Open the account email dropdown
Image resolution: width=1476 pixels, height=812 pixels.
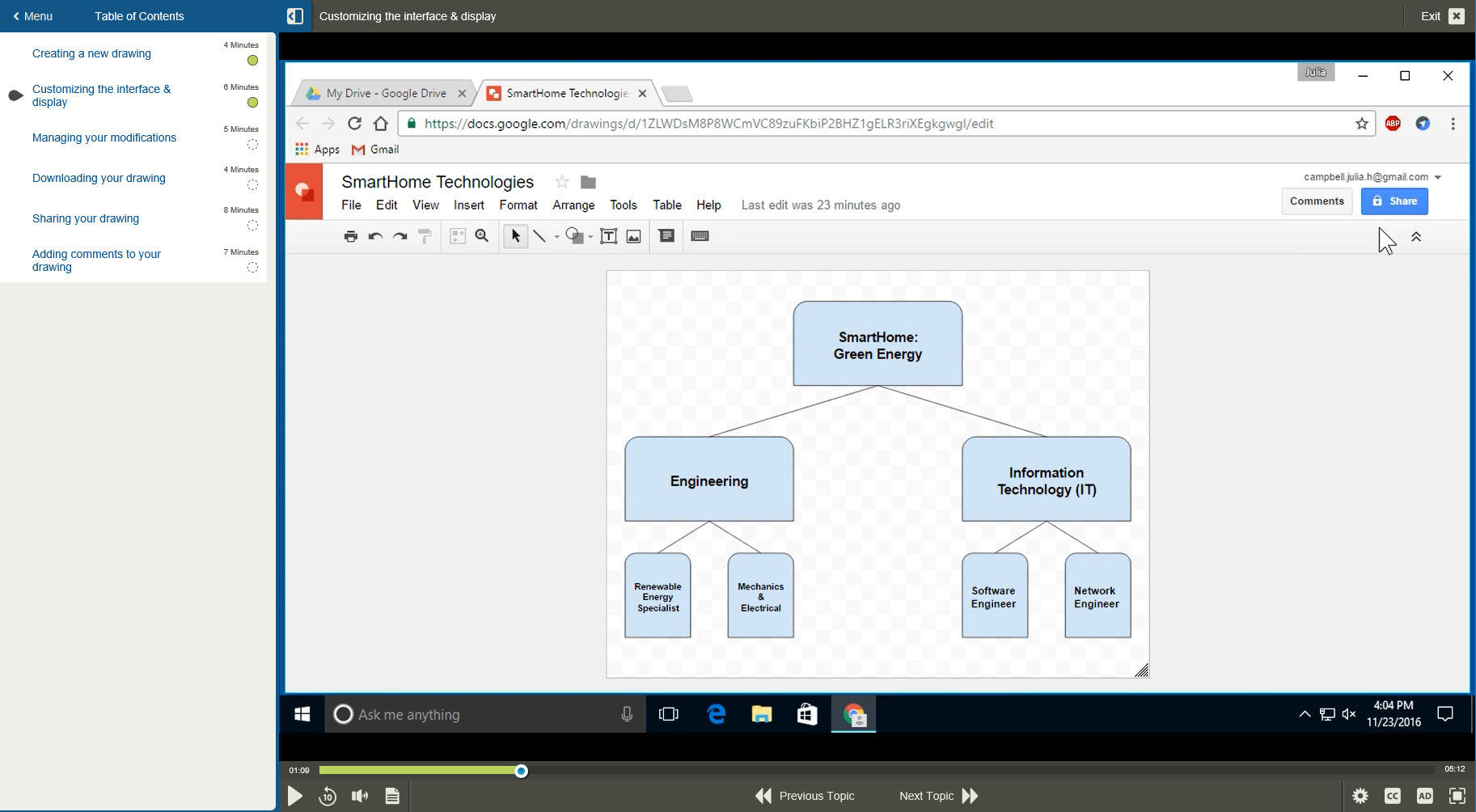(1438, 177)
